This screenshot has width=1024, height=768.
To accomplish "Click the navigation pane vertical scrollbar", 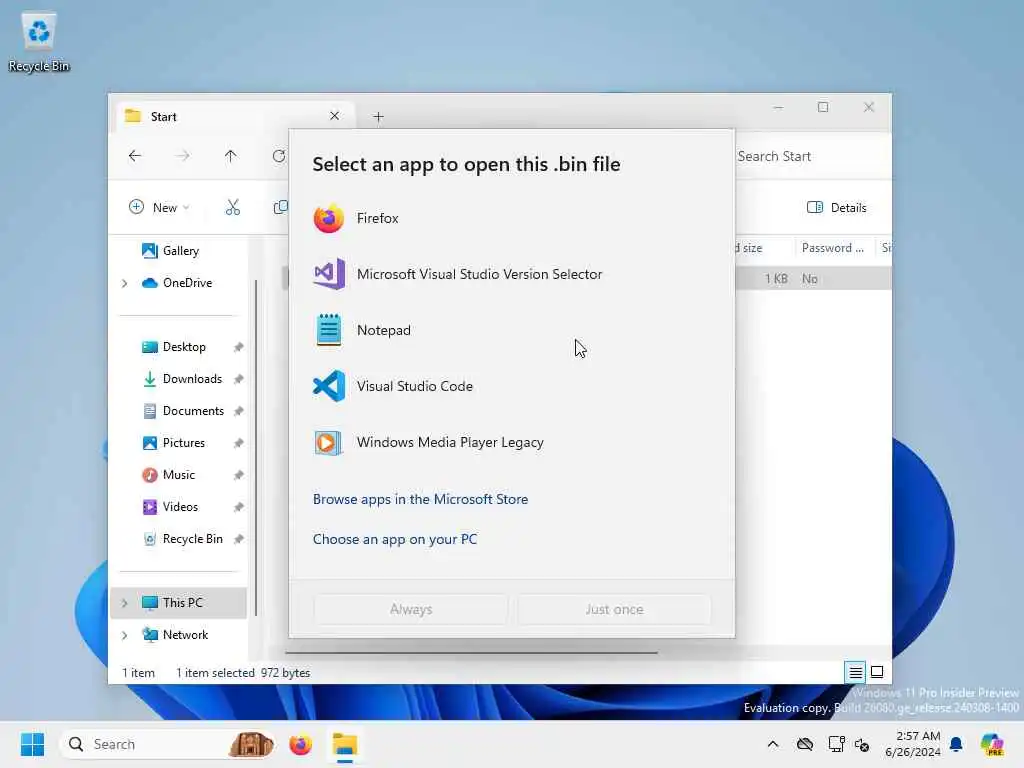I will pyautogui.click(x=256, y=447).
